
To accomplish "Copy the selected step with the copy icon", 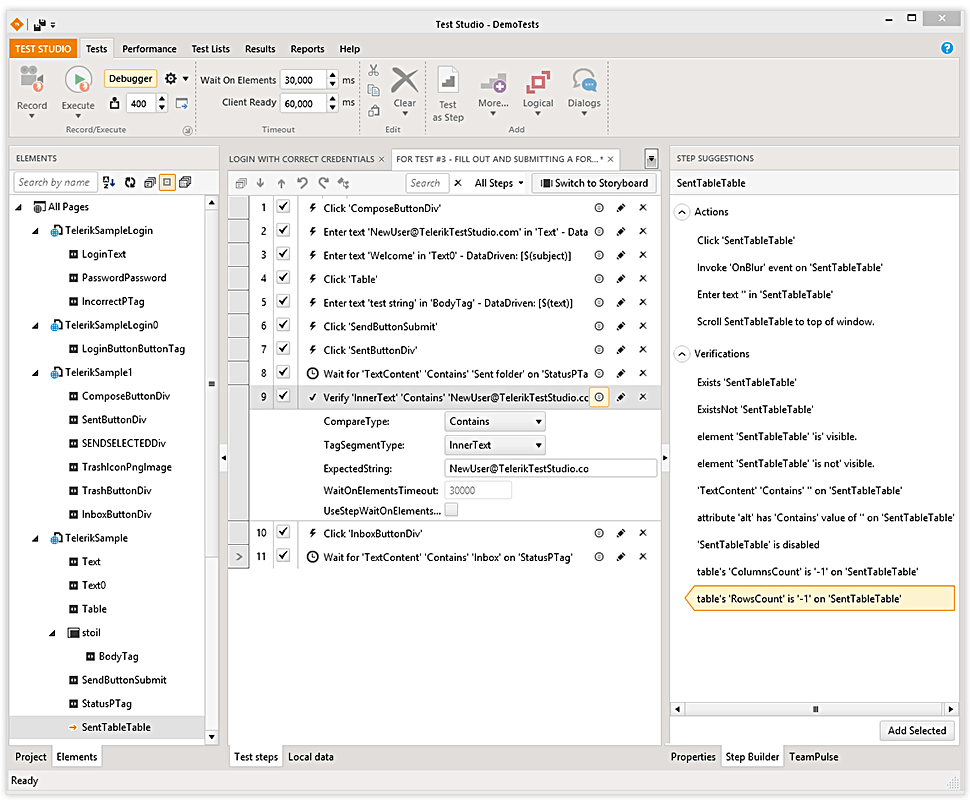I will [x=374, y=90].
